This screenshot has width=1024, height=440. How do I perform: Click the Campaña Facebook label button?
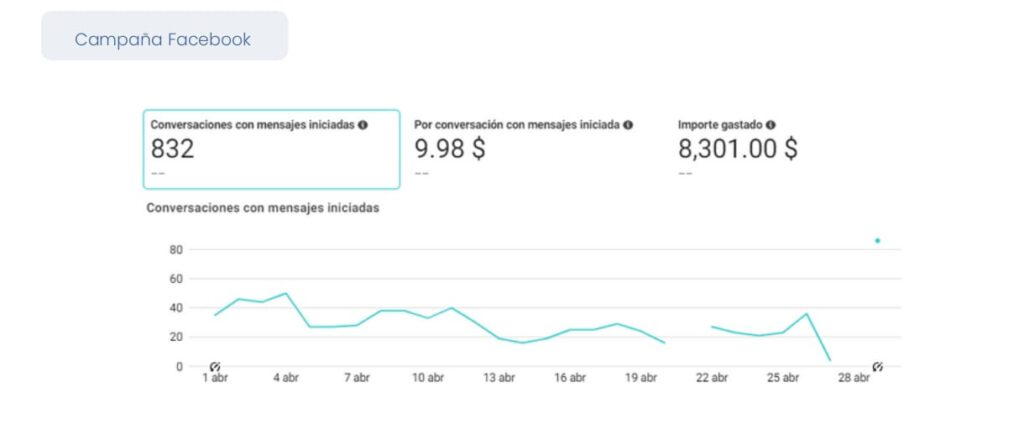164,40
